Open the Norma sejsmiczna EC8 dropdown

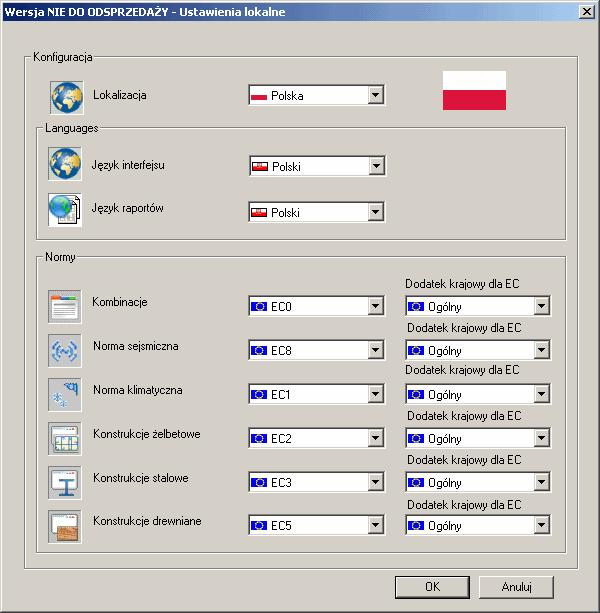click(x=317, y=350)
